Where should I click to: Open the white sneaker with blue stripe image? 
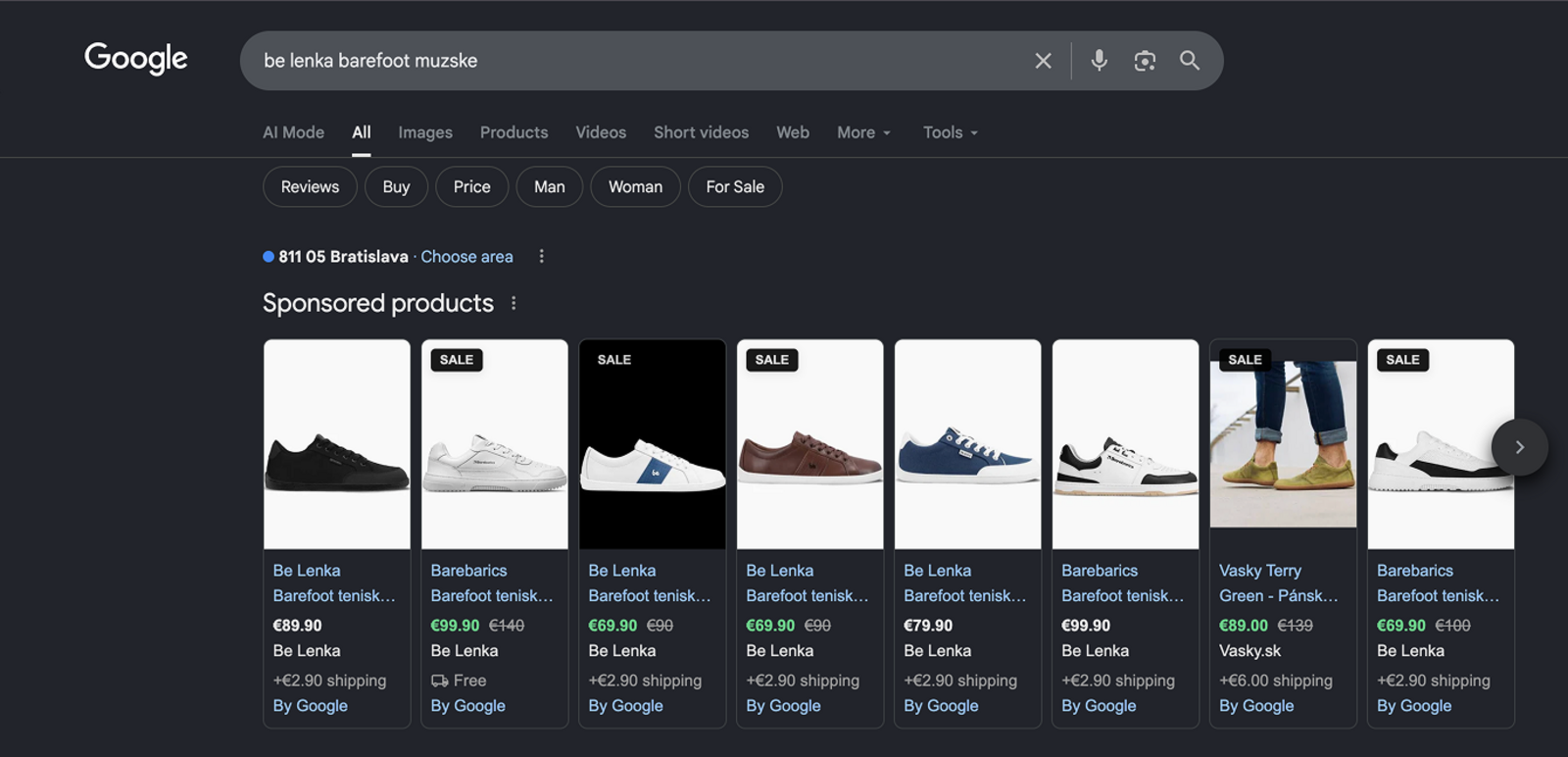coord(653,444)
